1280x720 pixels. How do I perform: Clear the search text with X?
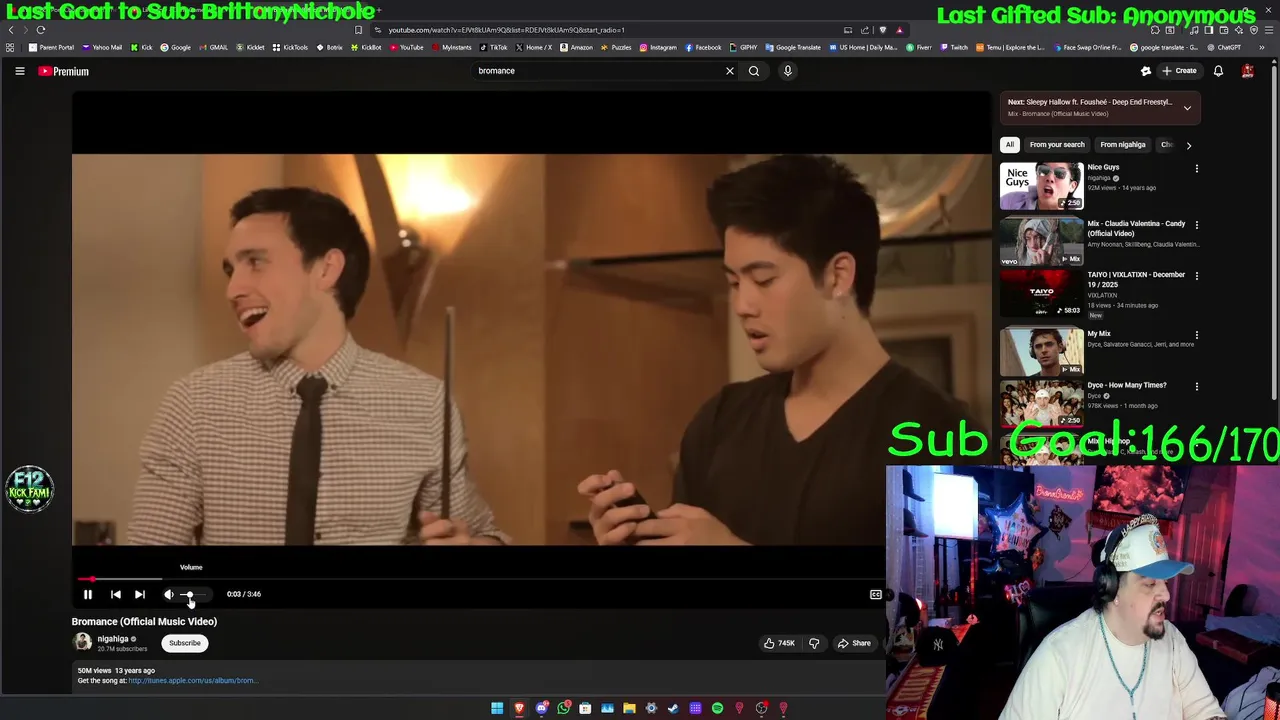tap(729, 71)
